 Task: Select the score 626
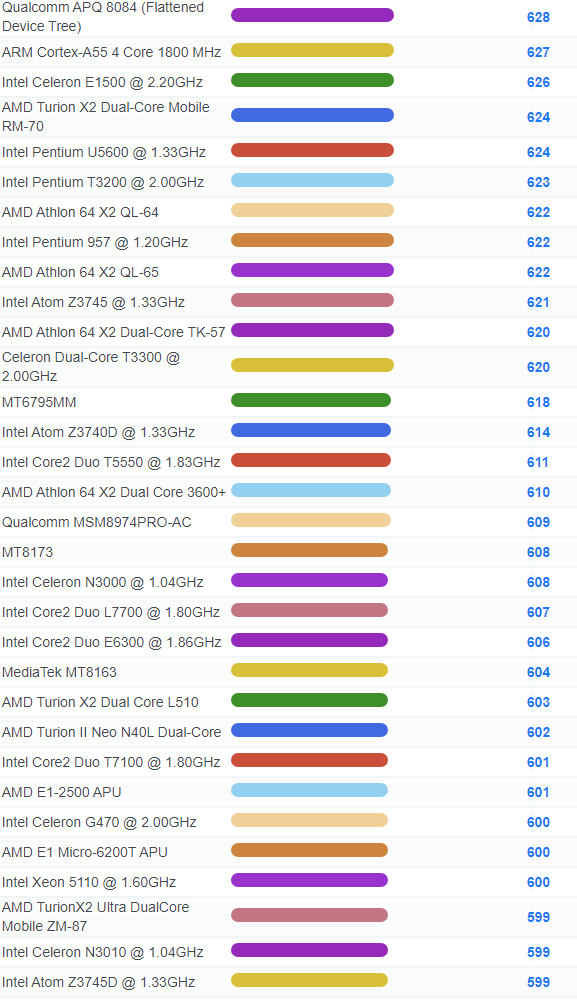click(x=538, y=82)
